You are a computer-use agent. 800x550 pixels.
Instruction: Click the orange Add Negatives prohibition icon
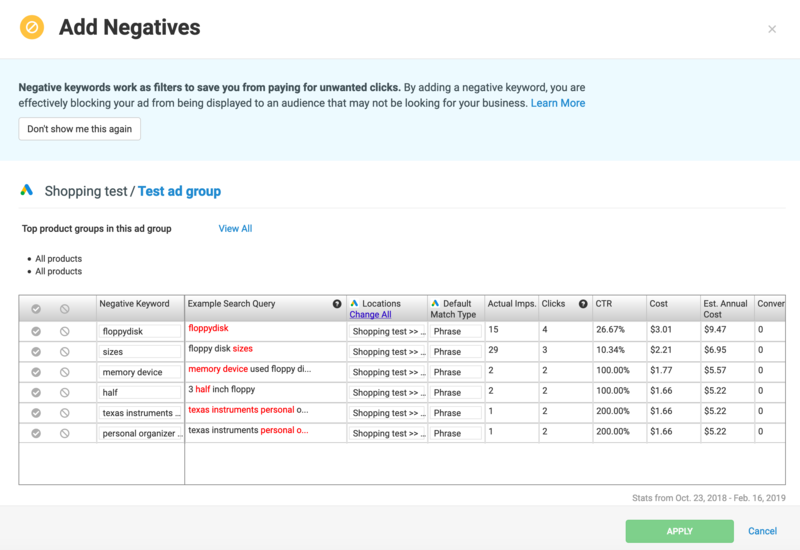point(32,27)
